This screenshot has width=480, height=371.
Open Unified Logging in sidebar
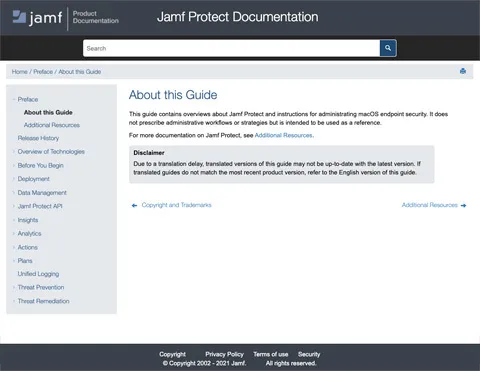pyautogui.click(x=38, y=274)
